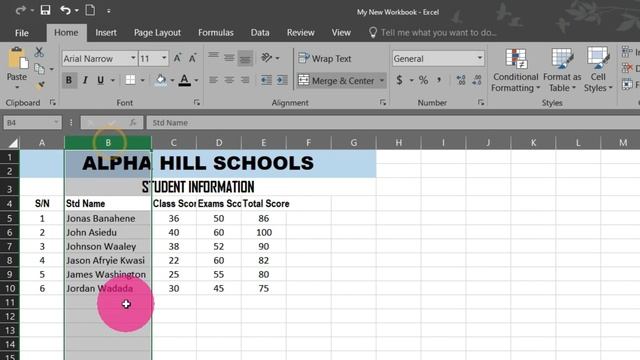Open Format as Table menu
640x360 pixels.
(562, 70)
